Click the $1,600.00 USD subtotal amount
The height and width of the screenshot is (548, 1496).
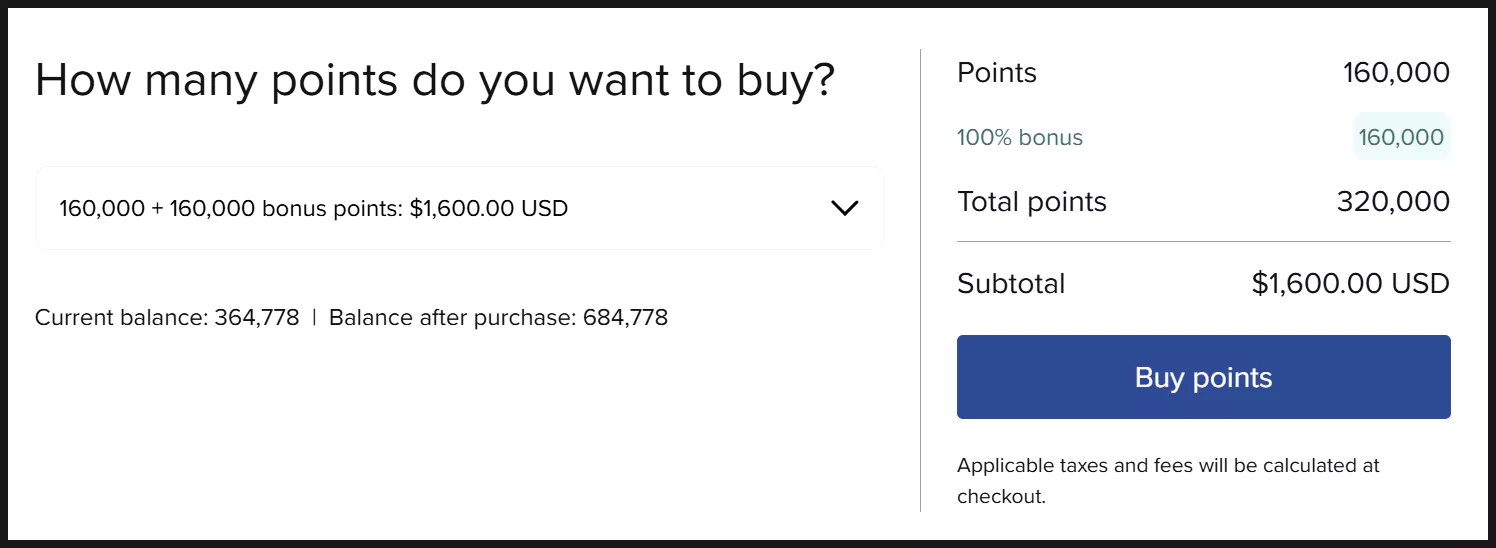pos(1350,284)
